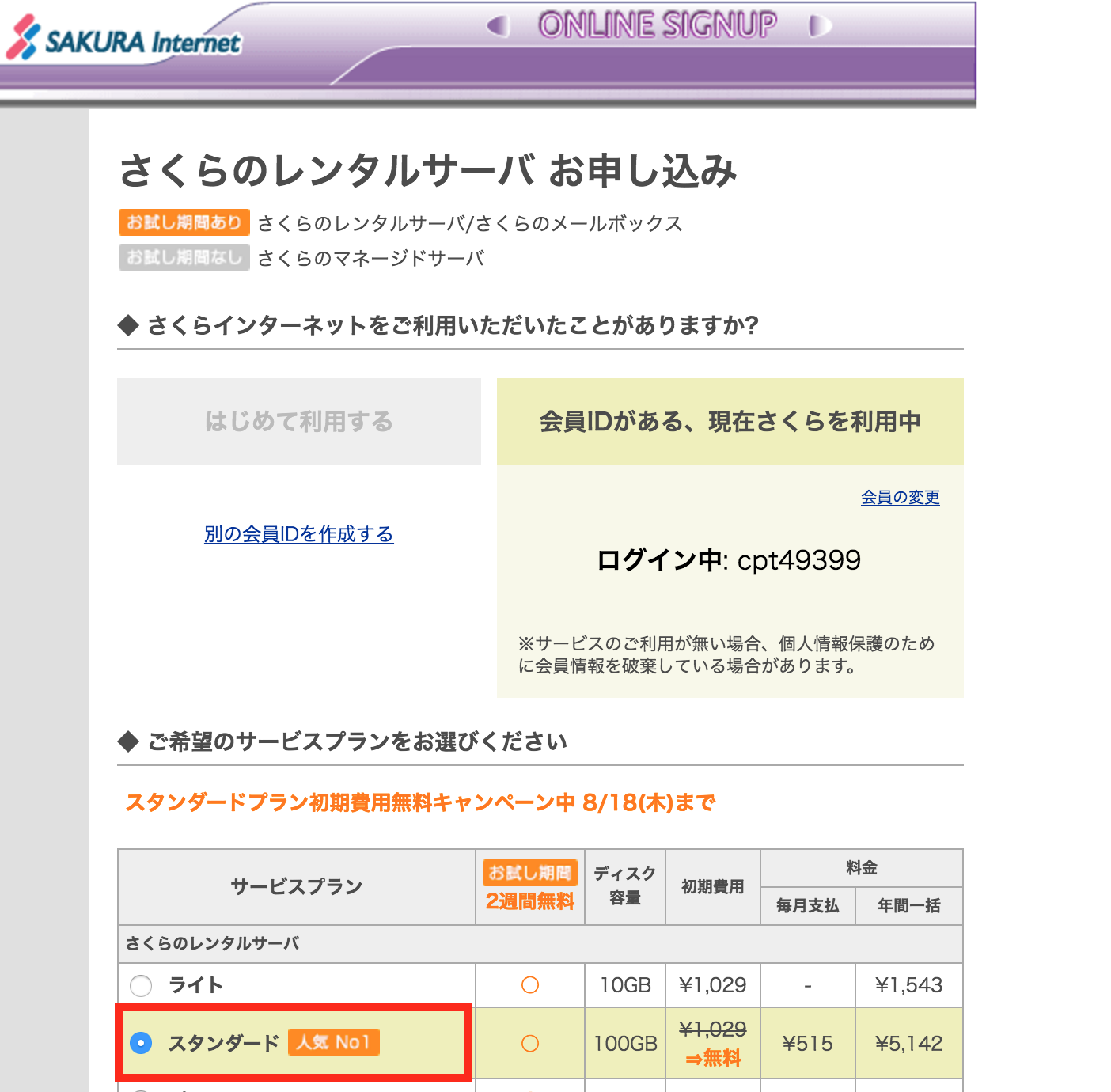Click the ONLINE SIGNUP banner title
Viewport: 1111px width, 1092px height.
pyautogui.click(x=658, y=25)
